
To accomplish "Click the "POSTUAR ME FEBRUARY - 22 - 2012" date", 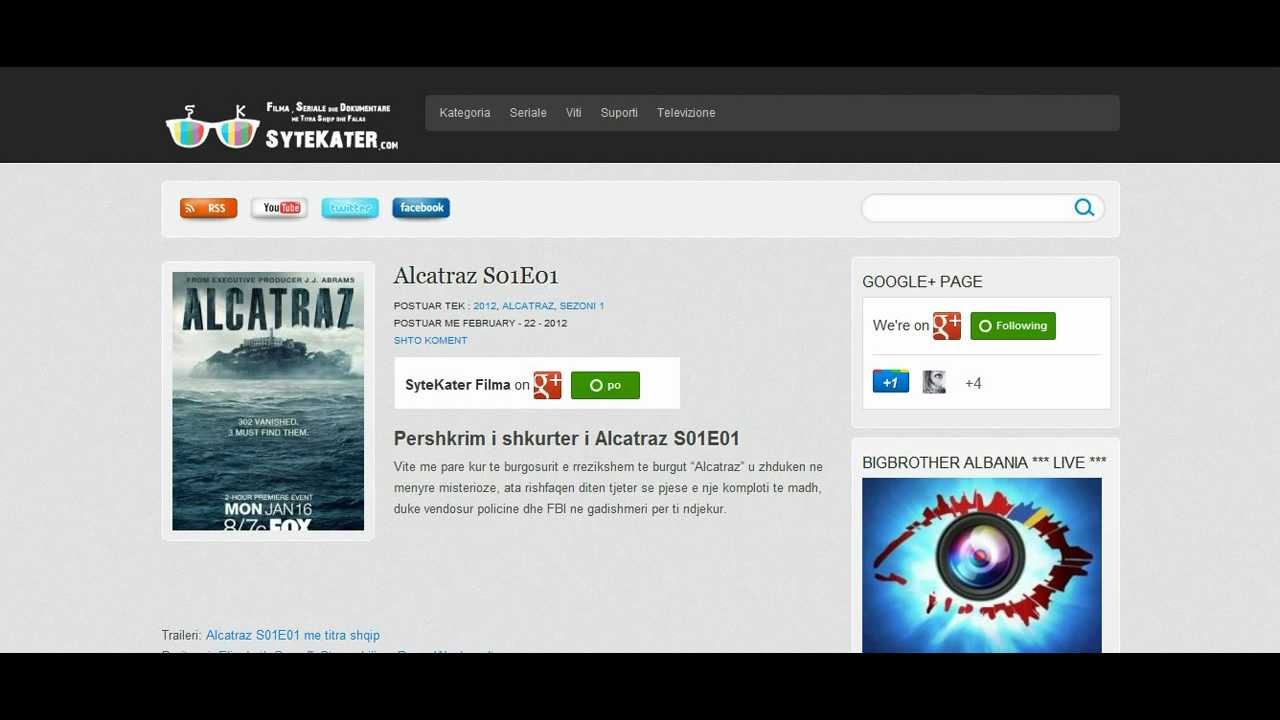I will (480, 323).
